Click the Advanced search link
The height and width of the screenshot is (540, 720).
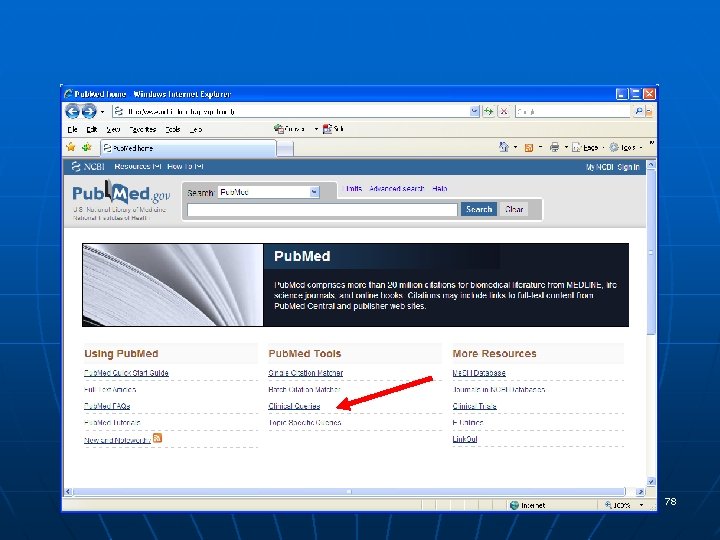point(397,188)
